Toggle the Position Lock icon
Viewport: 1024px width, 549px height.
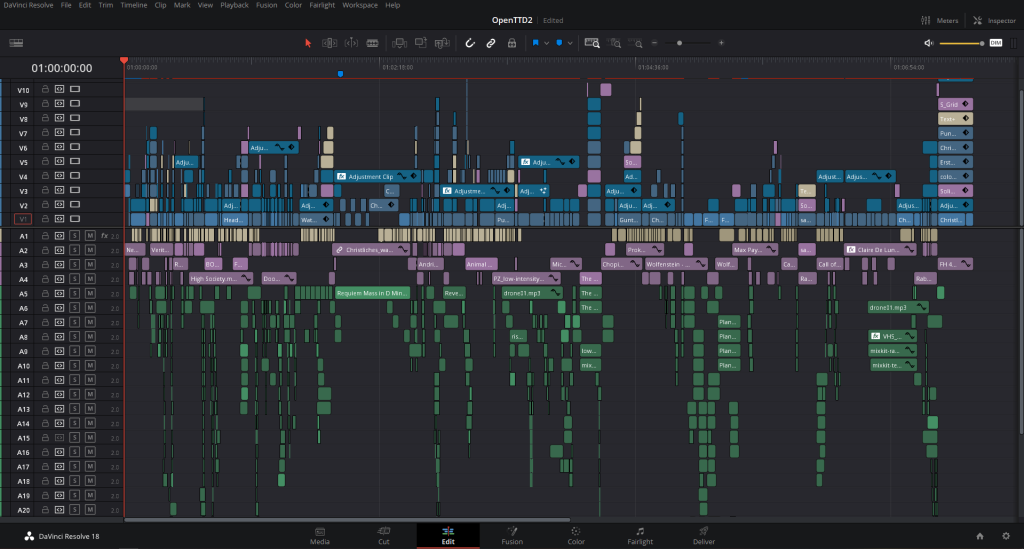click(x=512, y=43)
